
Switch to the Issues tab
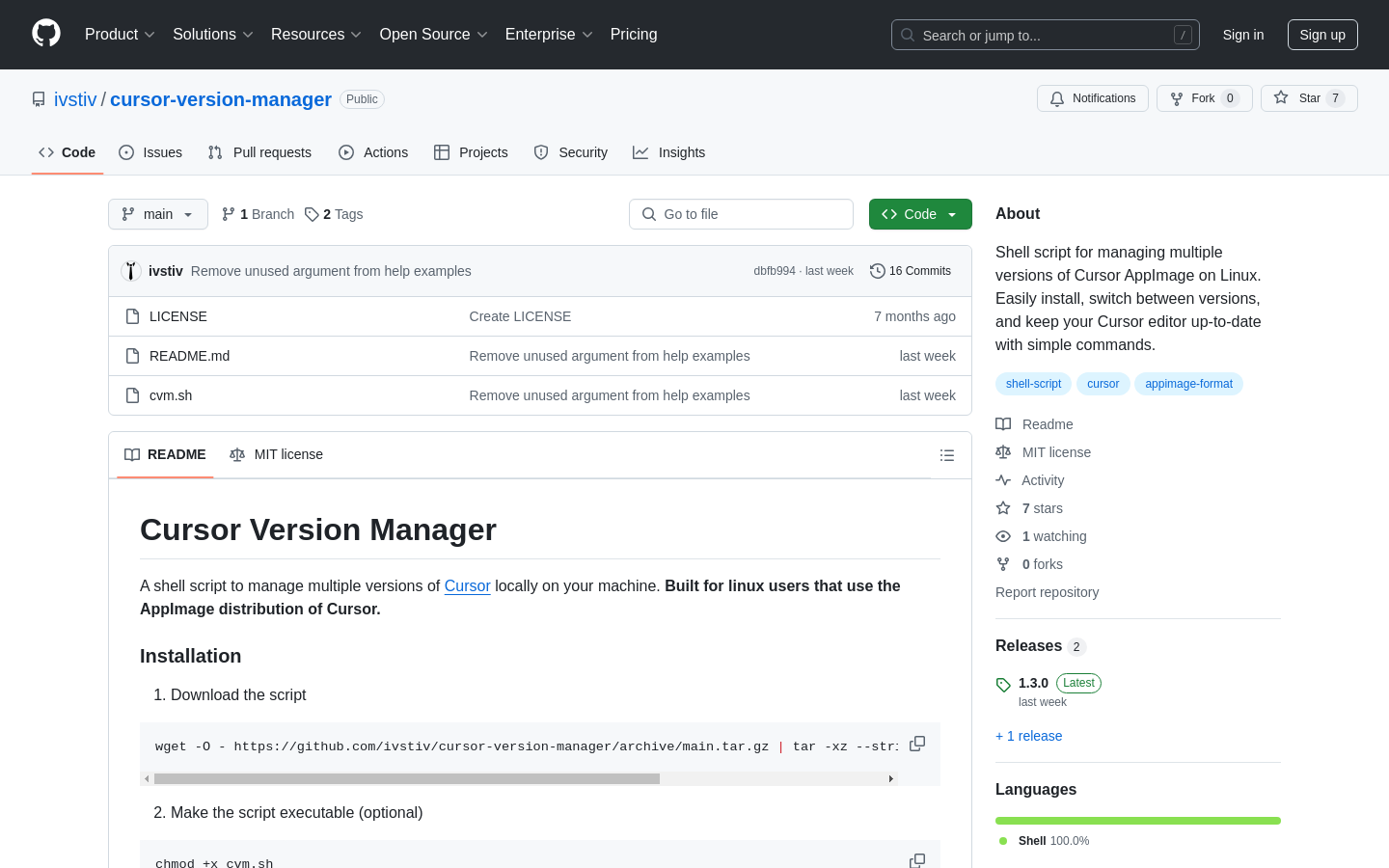click(150, 152)
